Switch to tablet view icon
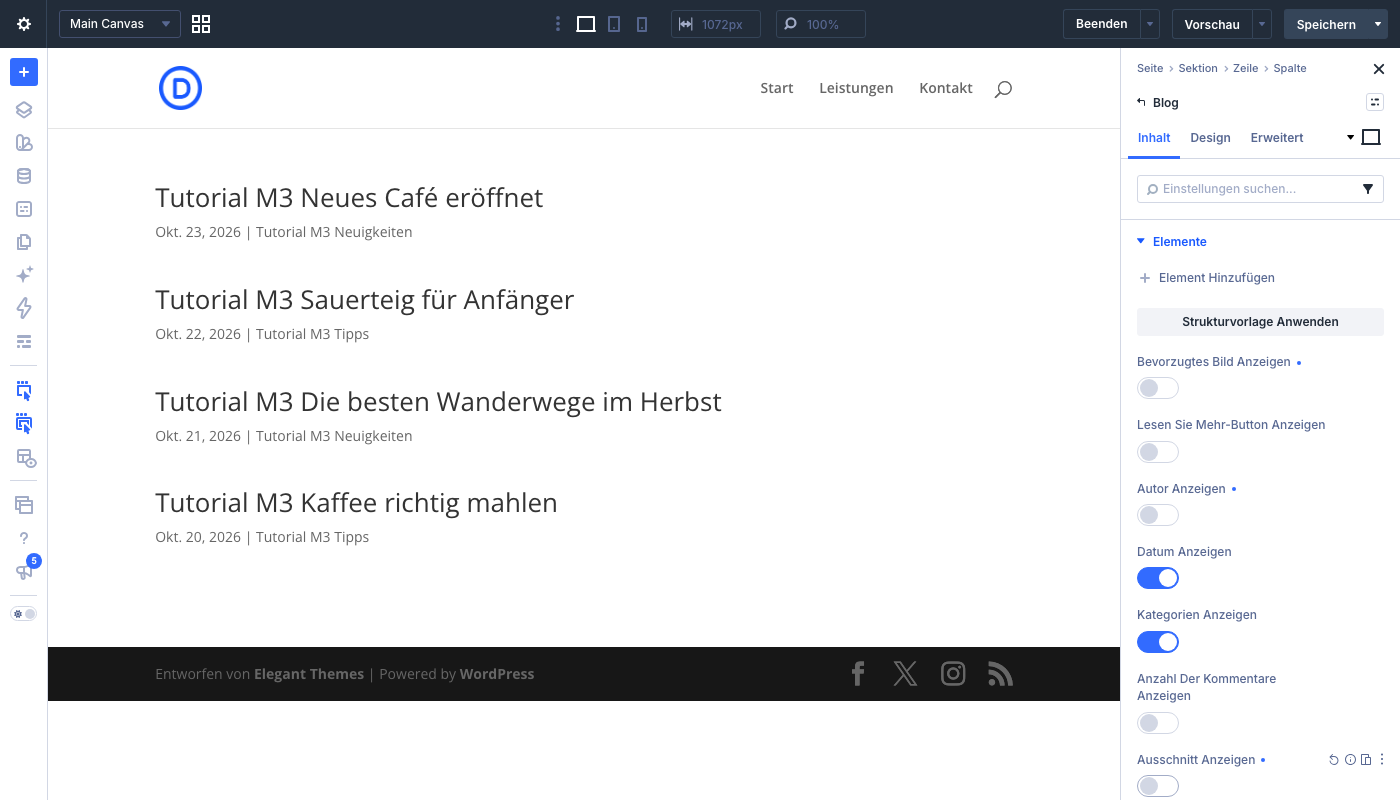This screenshot has width=1400, height=800. point(614,24)
